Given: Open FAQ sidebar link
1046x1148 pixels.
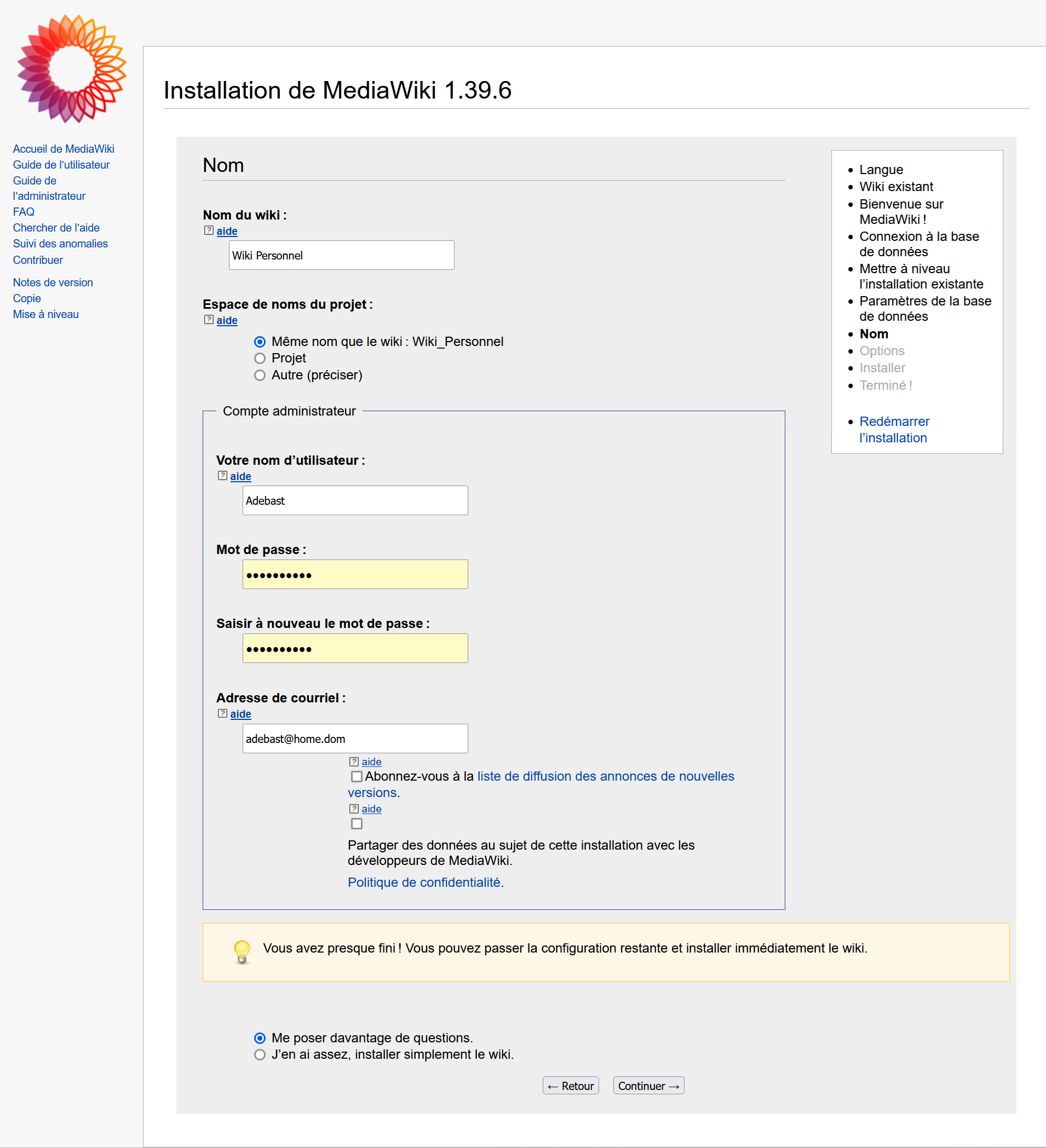Looking at the screenshot, I should click(24, 212).
